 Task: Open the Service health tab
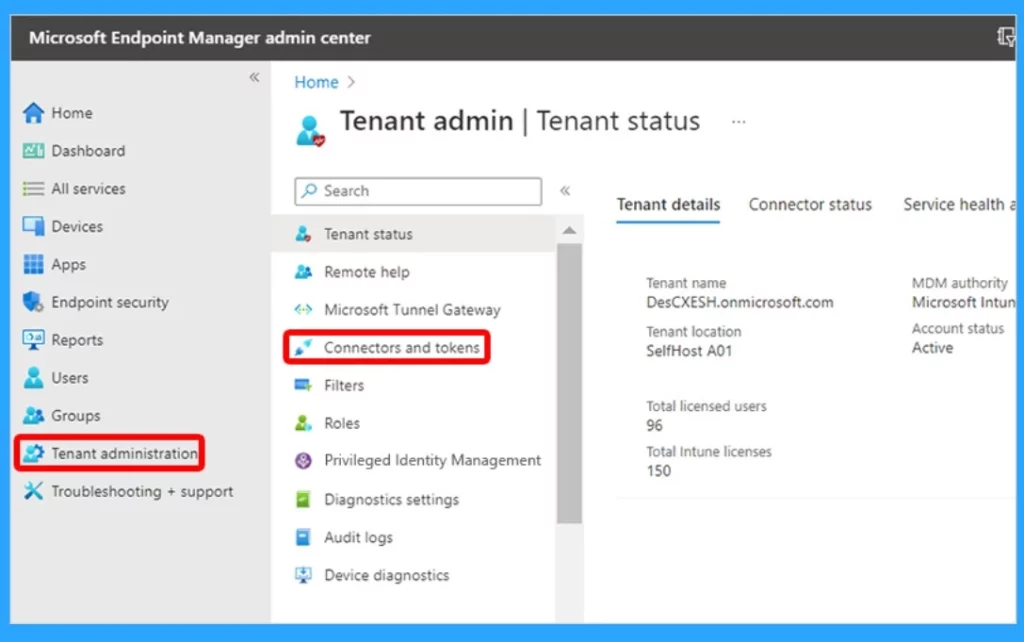coord(959,204)
